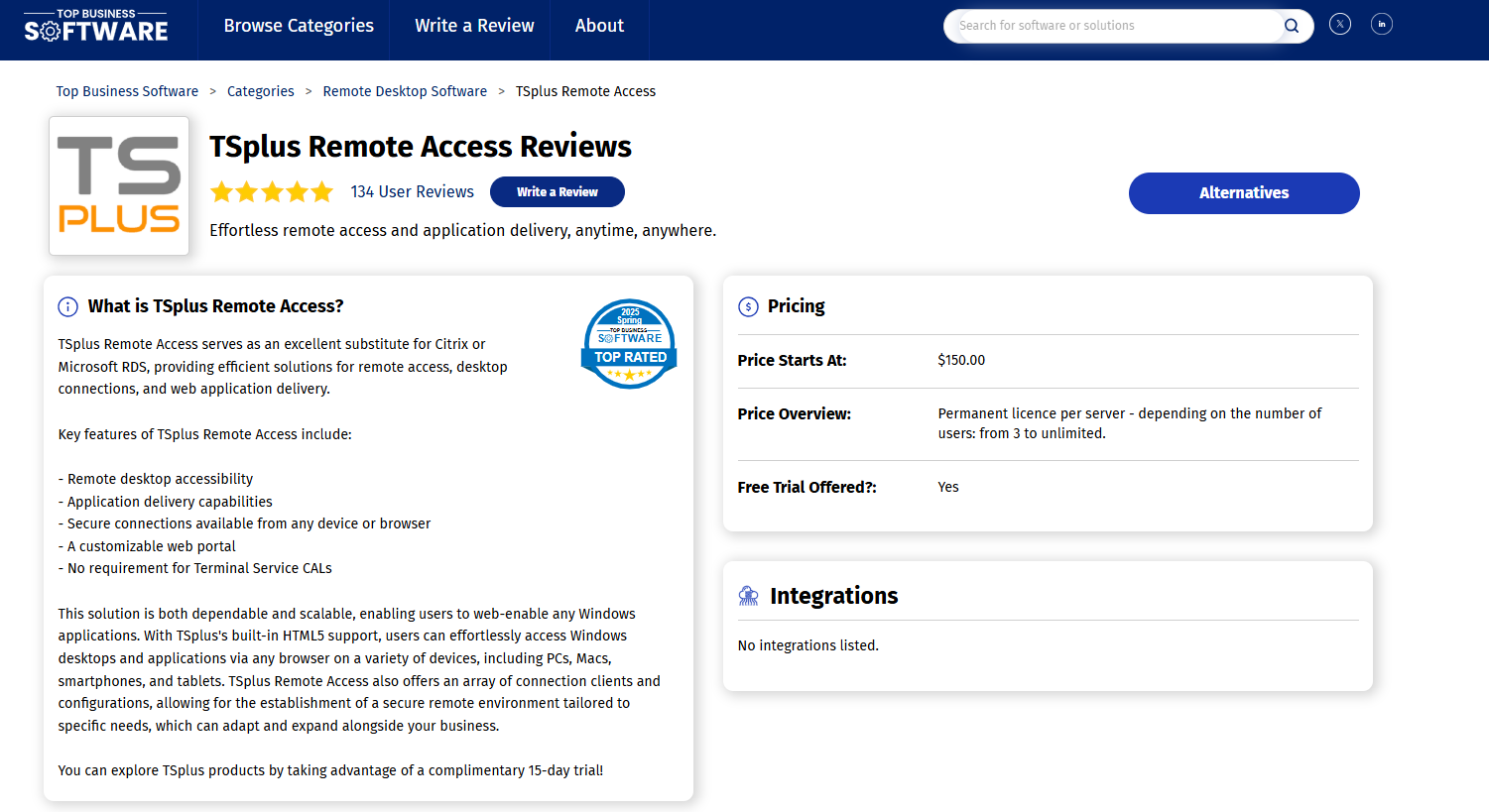1489x812 pixels.
Task: Click the 'What is TSplus Remote Access?' heading
Action: (215, 306)
